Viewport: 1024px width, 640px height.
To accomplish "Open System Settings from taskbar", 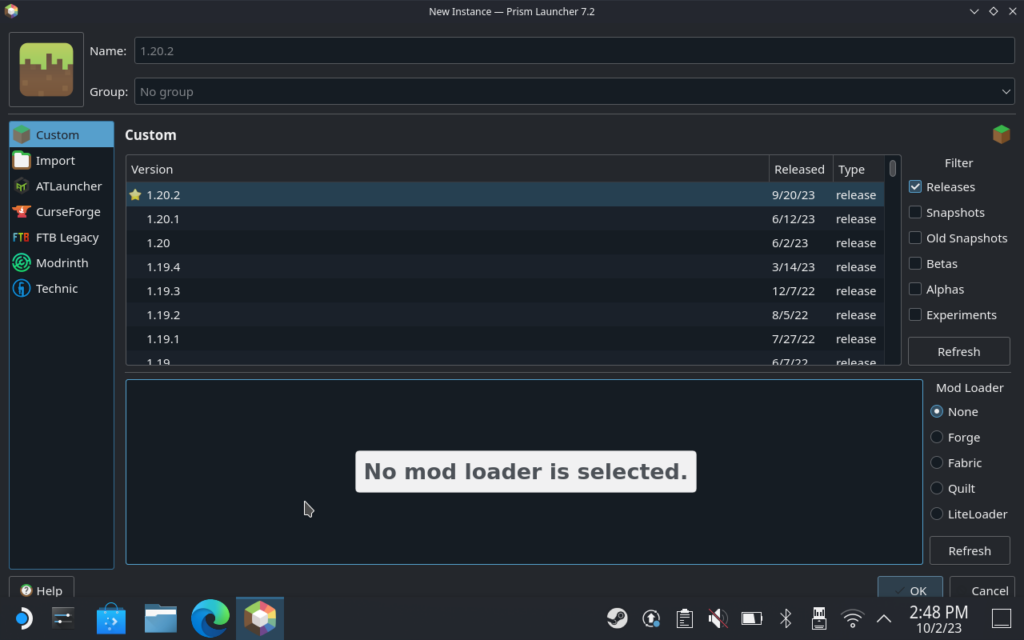I will (63, 618).
